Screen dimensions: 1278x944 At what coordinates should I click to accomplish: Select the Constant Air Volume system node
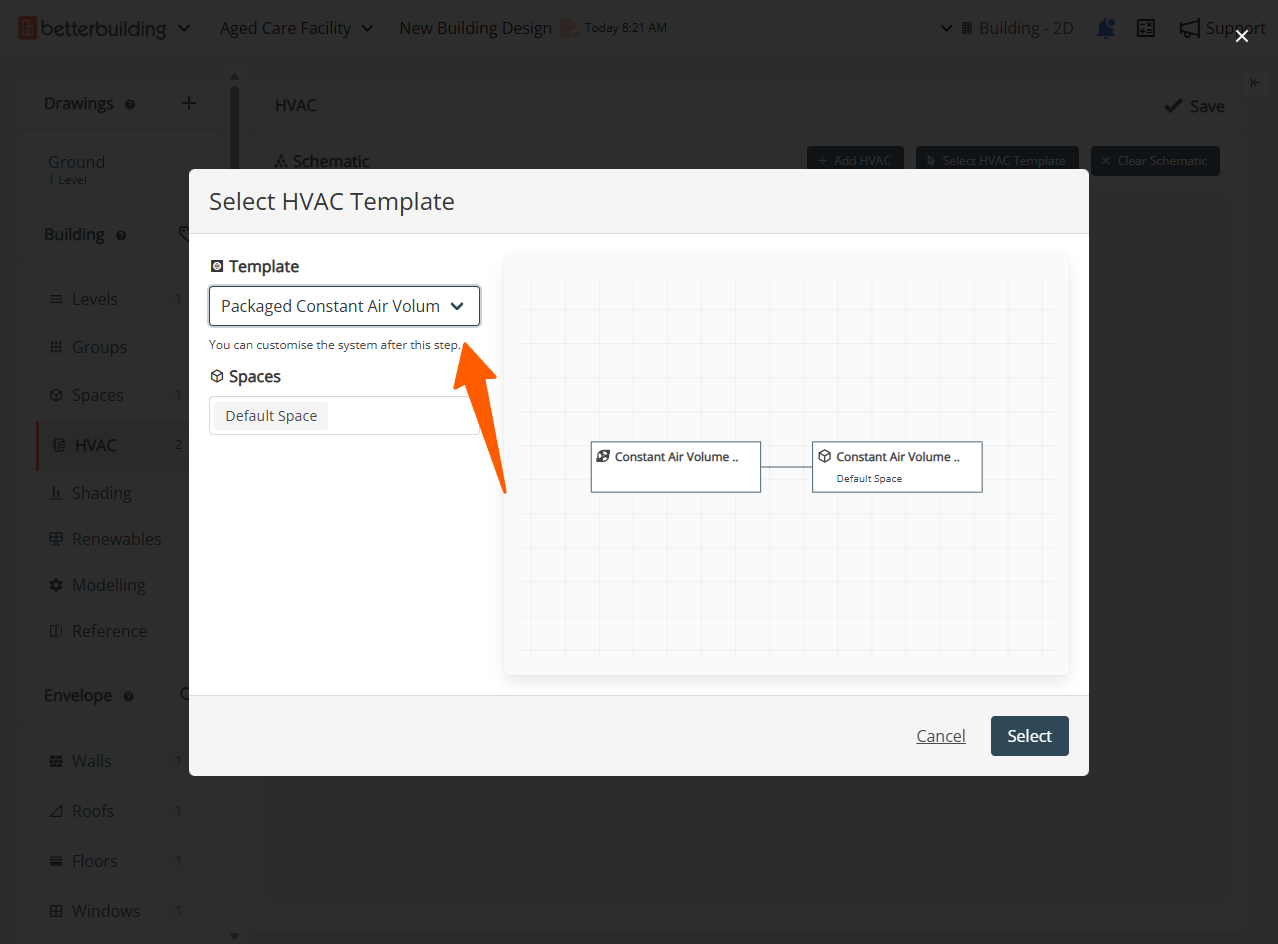676,466
